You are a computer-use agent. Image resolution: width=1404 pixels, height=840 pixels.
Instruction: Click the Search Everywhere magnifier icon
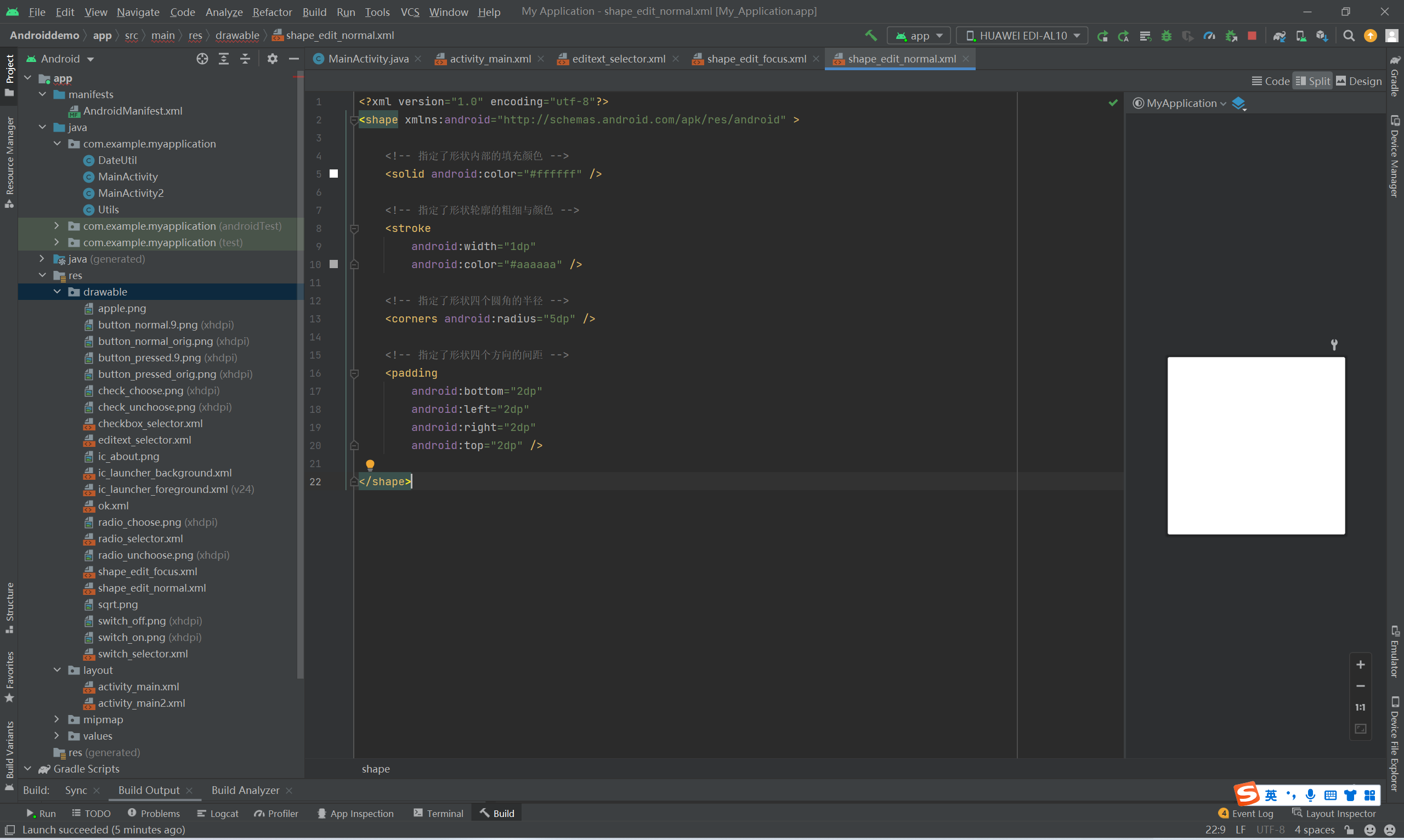point(1349,36)
